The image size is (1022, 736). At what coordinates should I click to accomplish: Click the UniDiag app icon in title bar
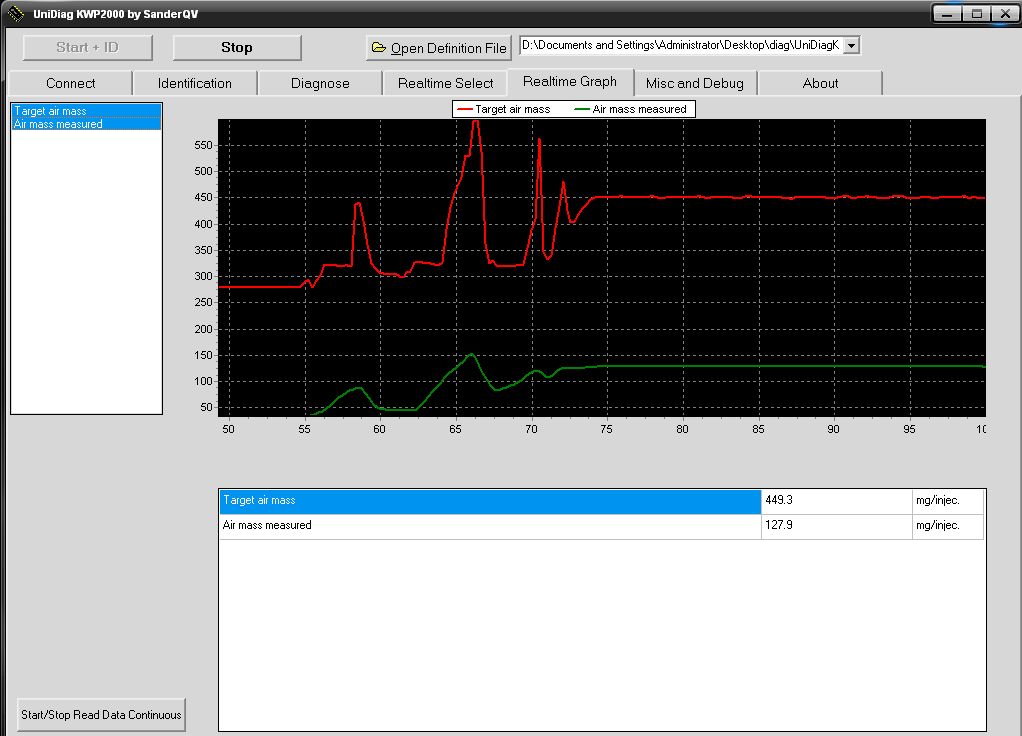(x=16, y=14)
